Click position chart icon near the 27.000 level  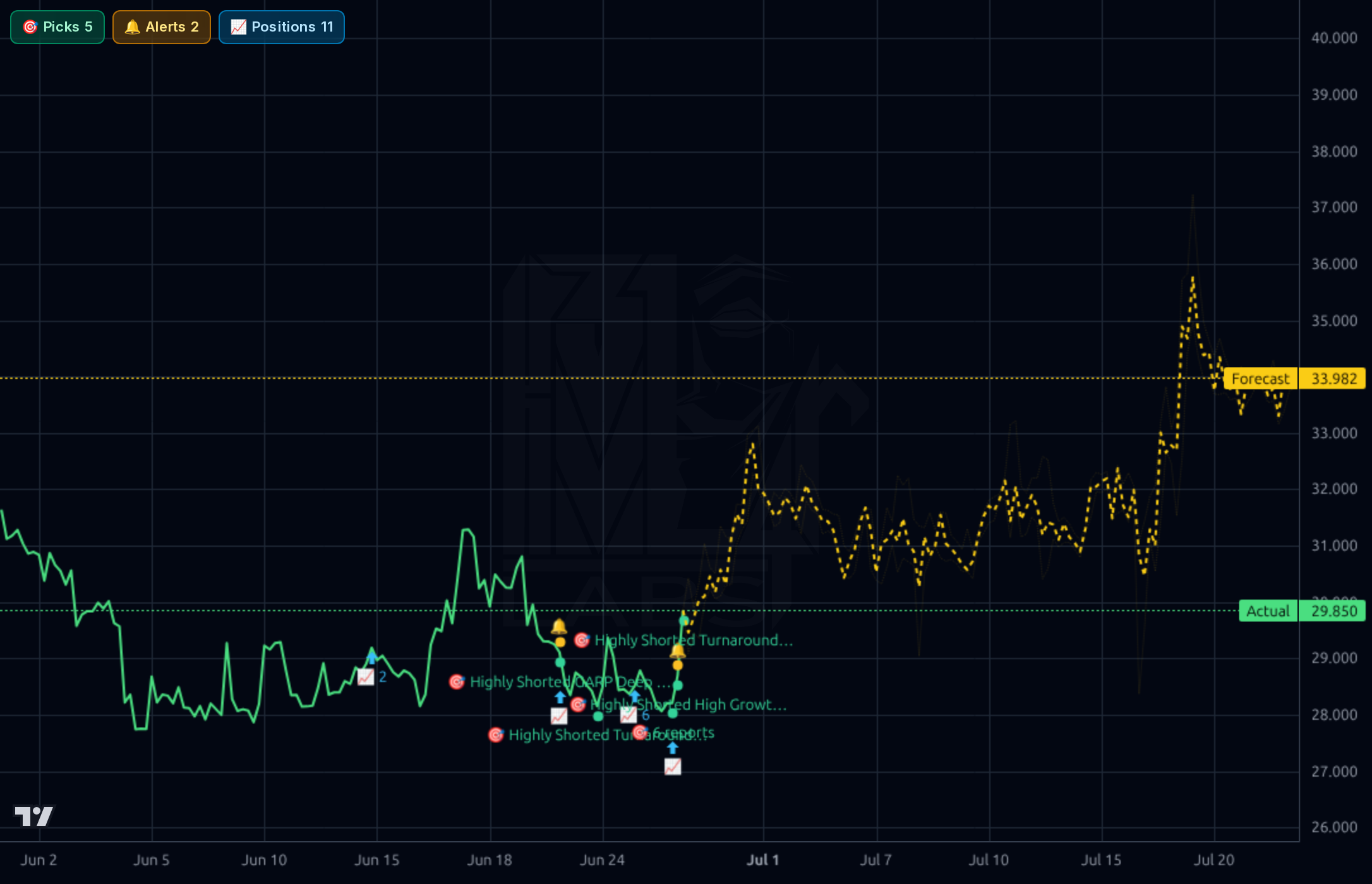pyautogui.click(x=673, y=767)
